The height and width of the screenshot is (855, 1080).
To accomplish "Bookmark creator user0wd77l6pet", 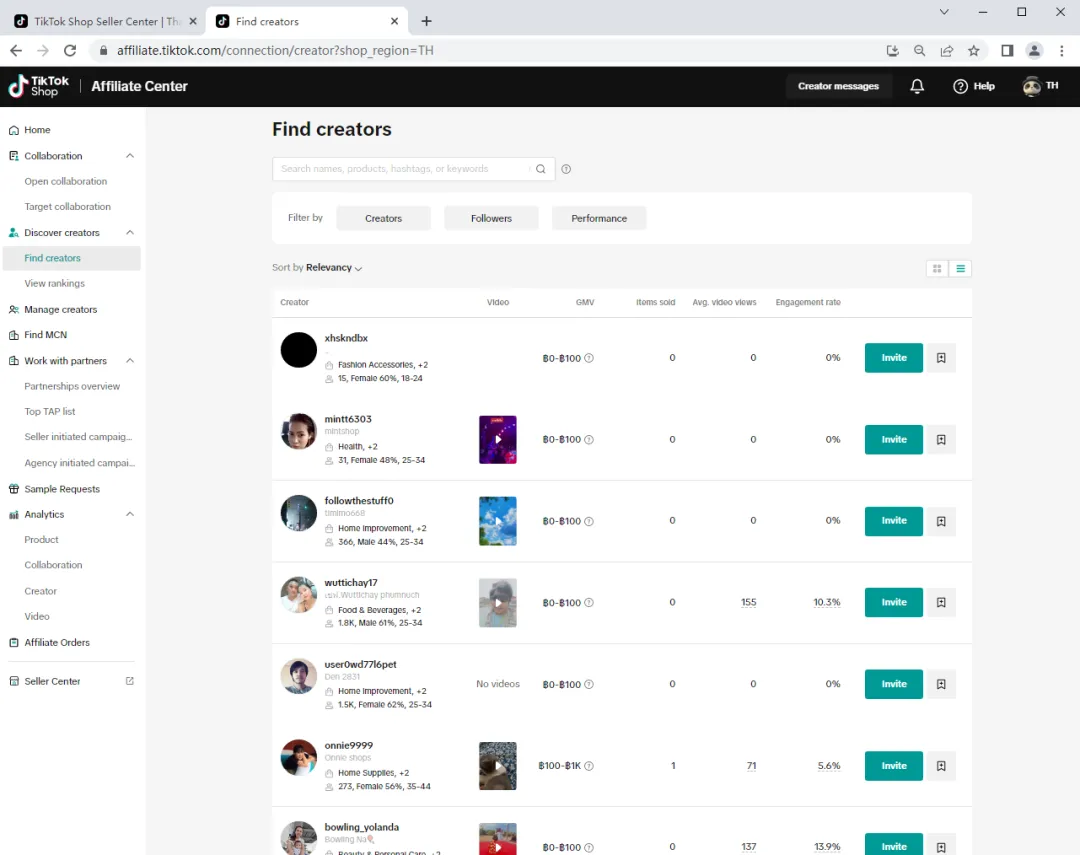I will [x=941, y=684].
